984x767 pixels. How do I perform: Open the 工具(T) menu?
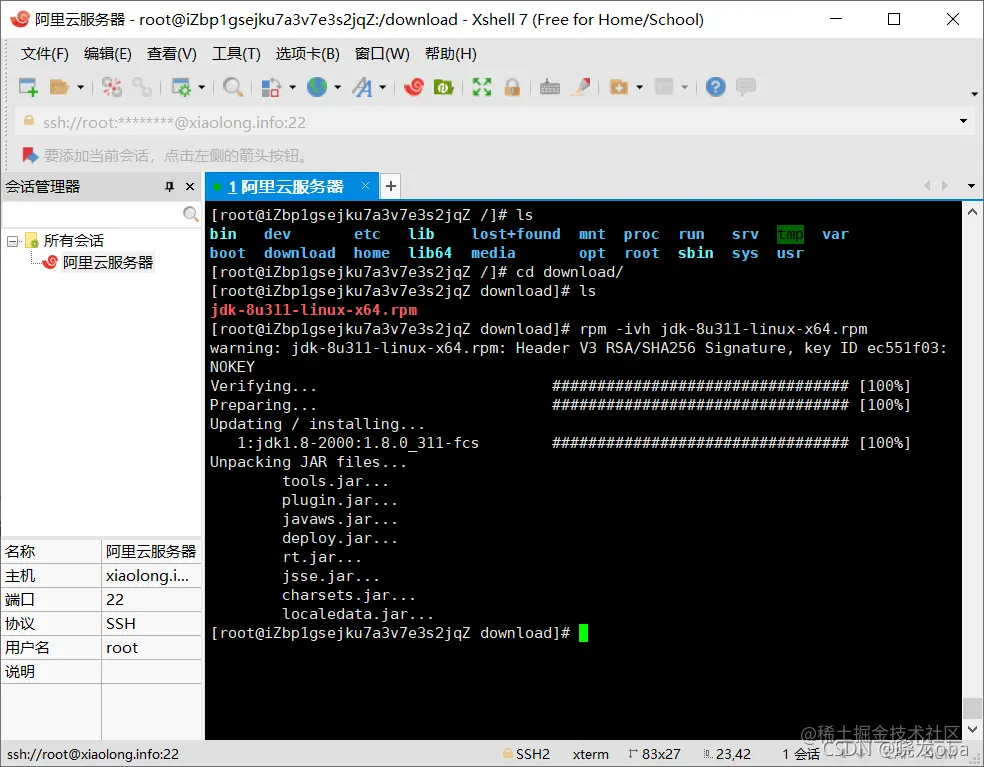click(236, 54)
